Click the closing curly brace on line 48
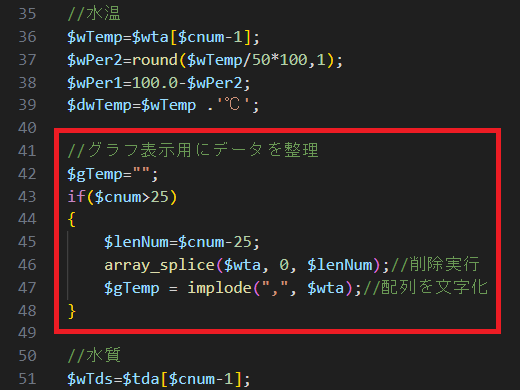The image size is (520, 390). (71, 311)
